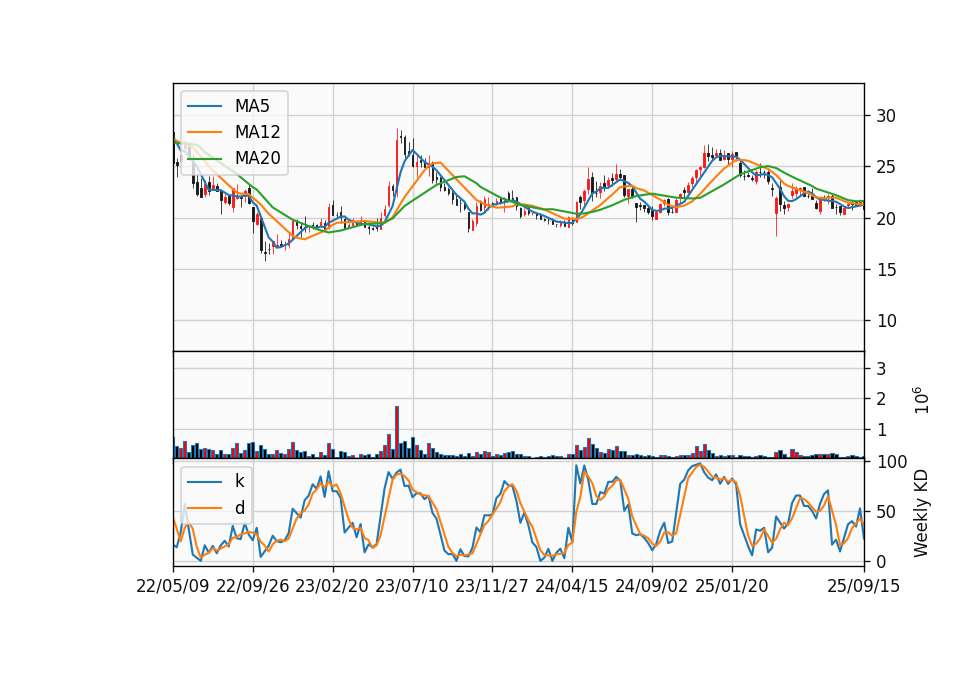Screen dimensions: 960x690
Task: Click the MA20 legend label
Action: (257, 158)
